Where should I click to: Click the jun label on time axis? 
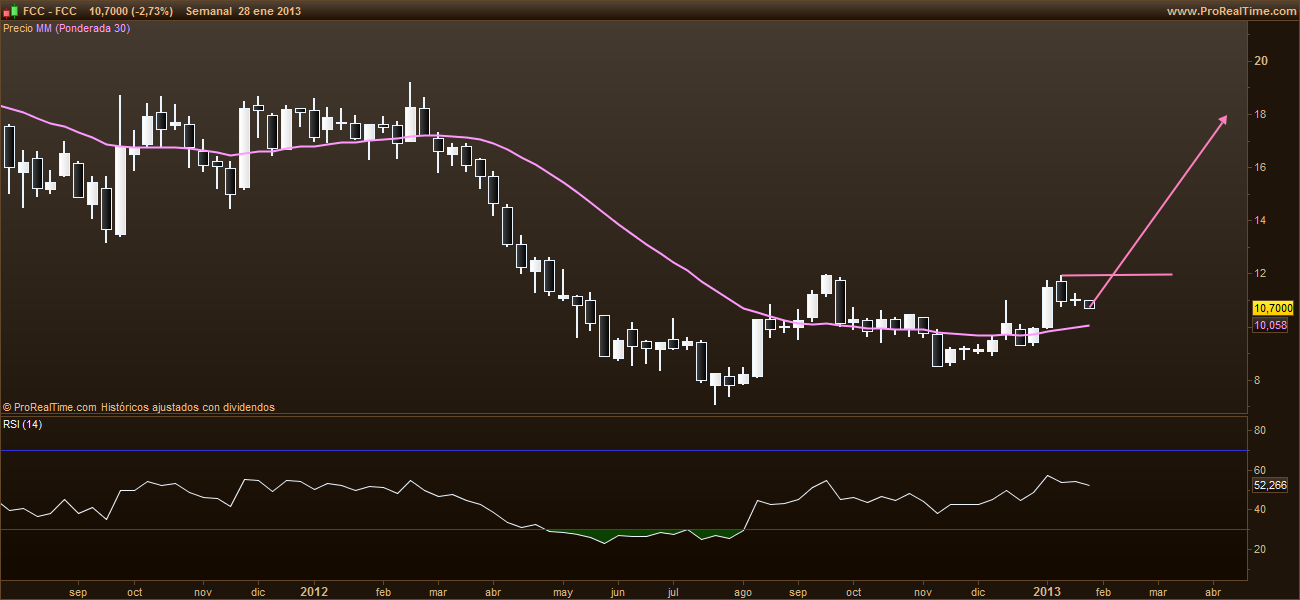617,591
